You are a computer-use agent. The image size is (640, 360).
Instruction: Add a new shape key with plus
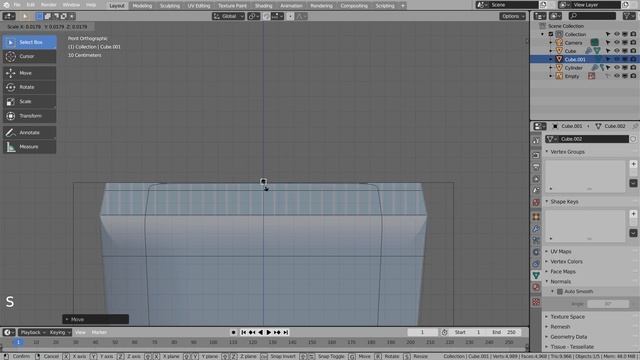pos(633,214)
